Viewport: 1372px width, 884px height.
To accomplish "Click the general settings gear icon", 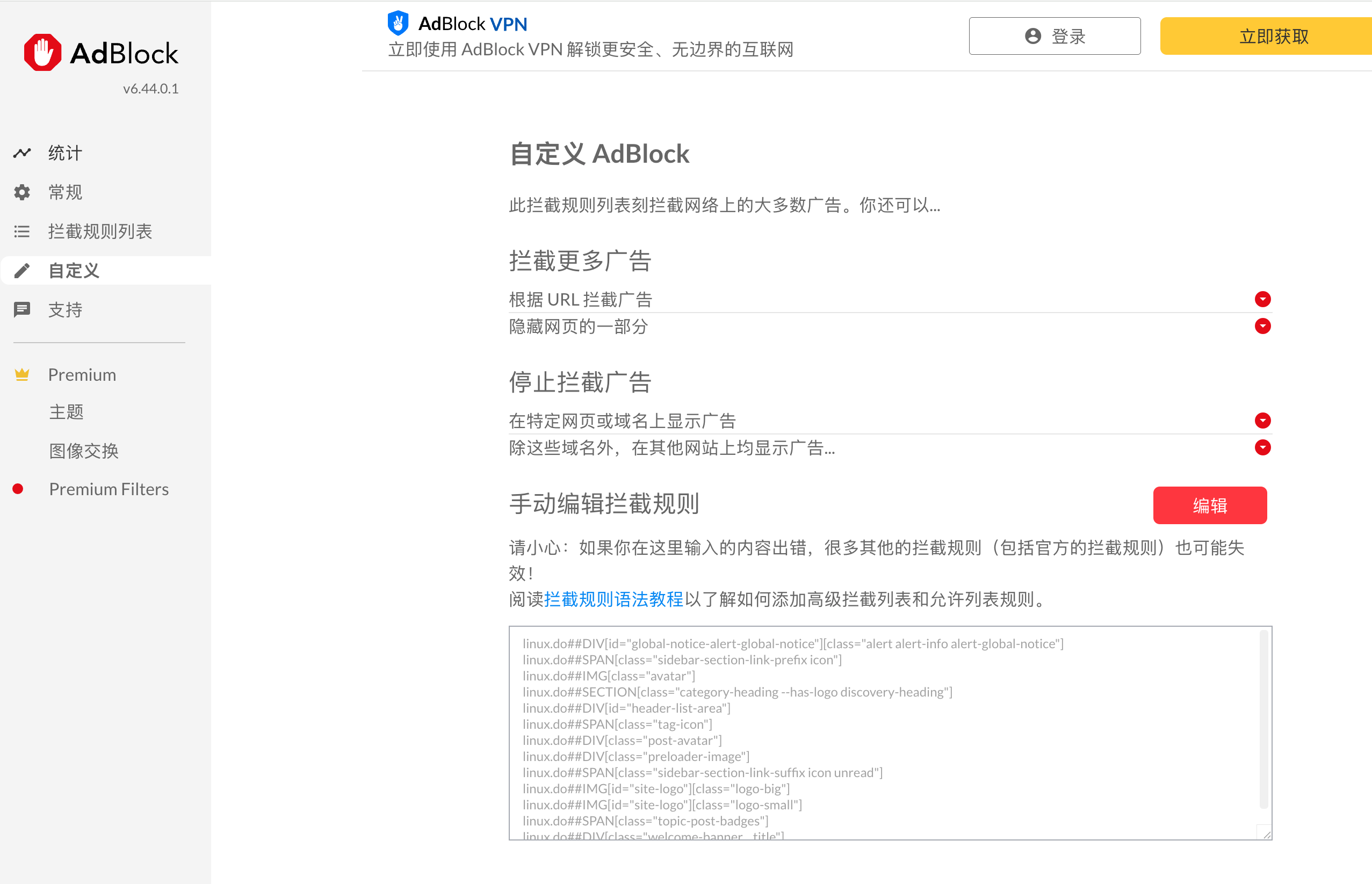I will coord(22,192).
